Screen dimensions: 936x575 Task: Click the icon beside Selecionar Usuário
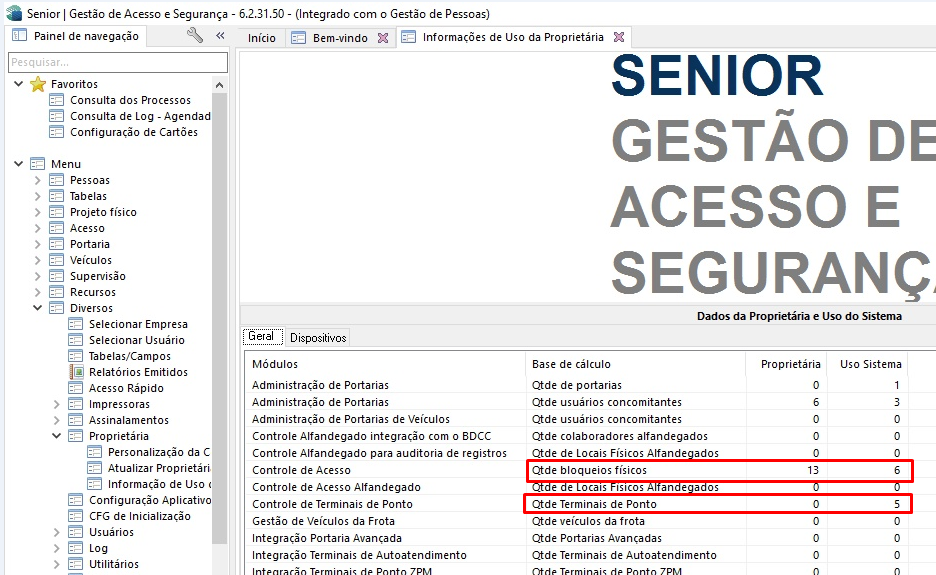click(75, 340)
